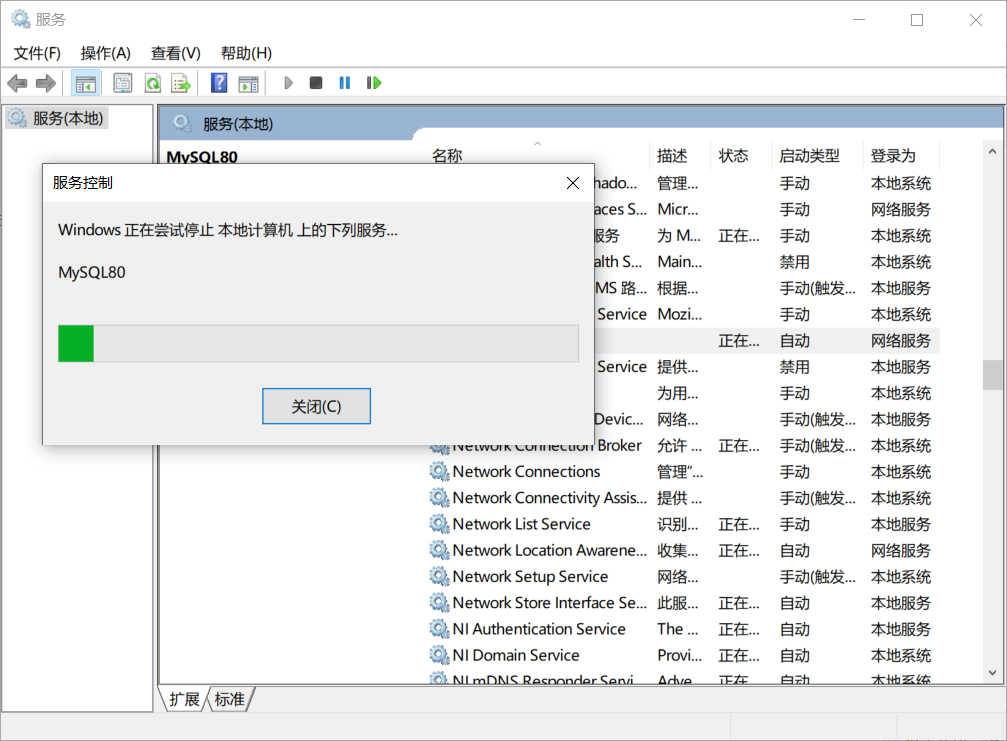Screen dimensions: 1007x741
Task: Open the Help question mark icon
Action: (x=219, y=83)
